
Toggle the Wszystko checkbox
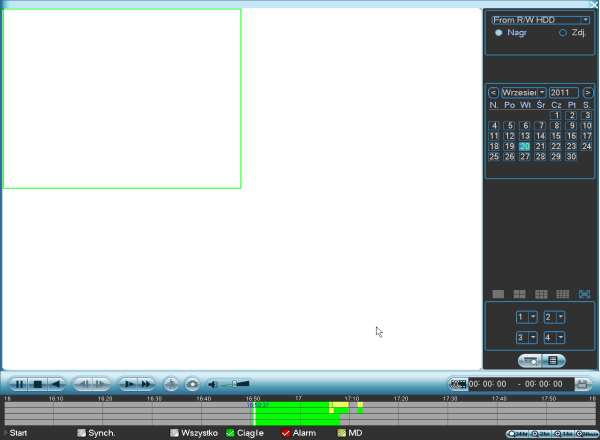point(174,433)
